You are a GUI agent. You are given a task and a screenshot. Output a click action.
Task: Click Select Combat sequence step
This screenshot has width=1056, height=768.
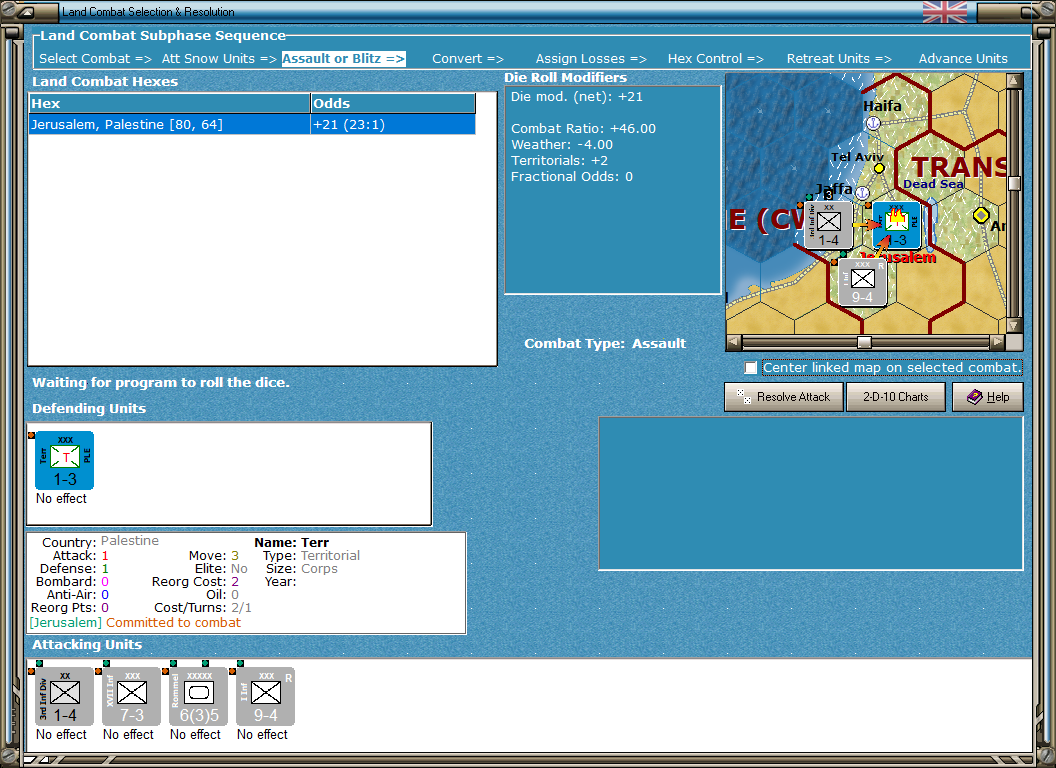pyautogui.click(x=95, y=59)
